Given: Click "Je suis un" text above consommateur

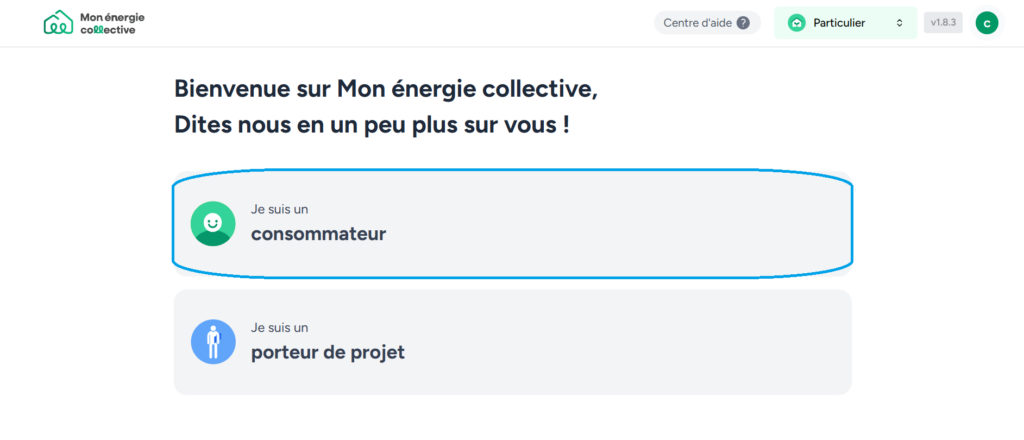Looking at the screenshot, I should pos(279,210).
